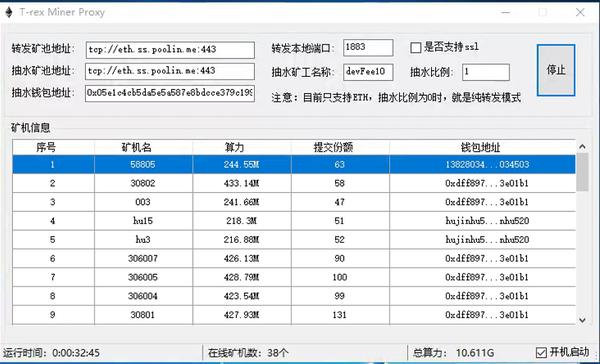Click the 算力 column header
Image resolution: width=600 pixels, height=364 pixels.
[242, 147]
